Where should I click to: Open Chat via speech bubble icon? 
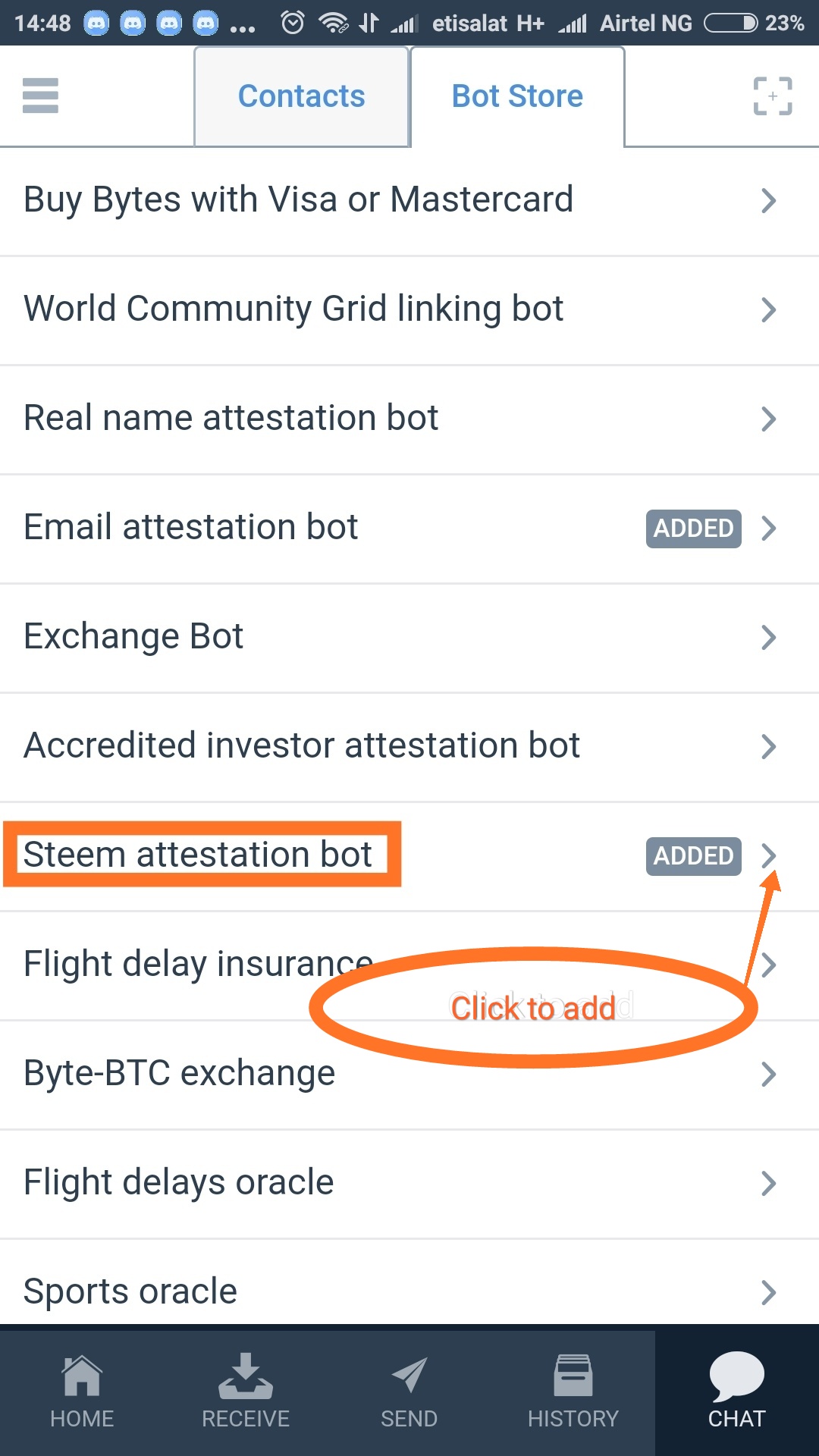coord(736,1375)
